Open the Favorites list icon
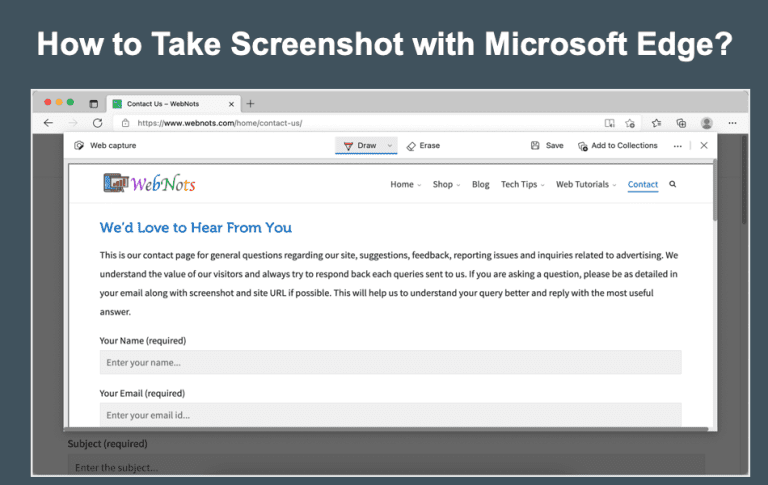 [x=656, y=123]
